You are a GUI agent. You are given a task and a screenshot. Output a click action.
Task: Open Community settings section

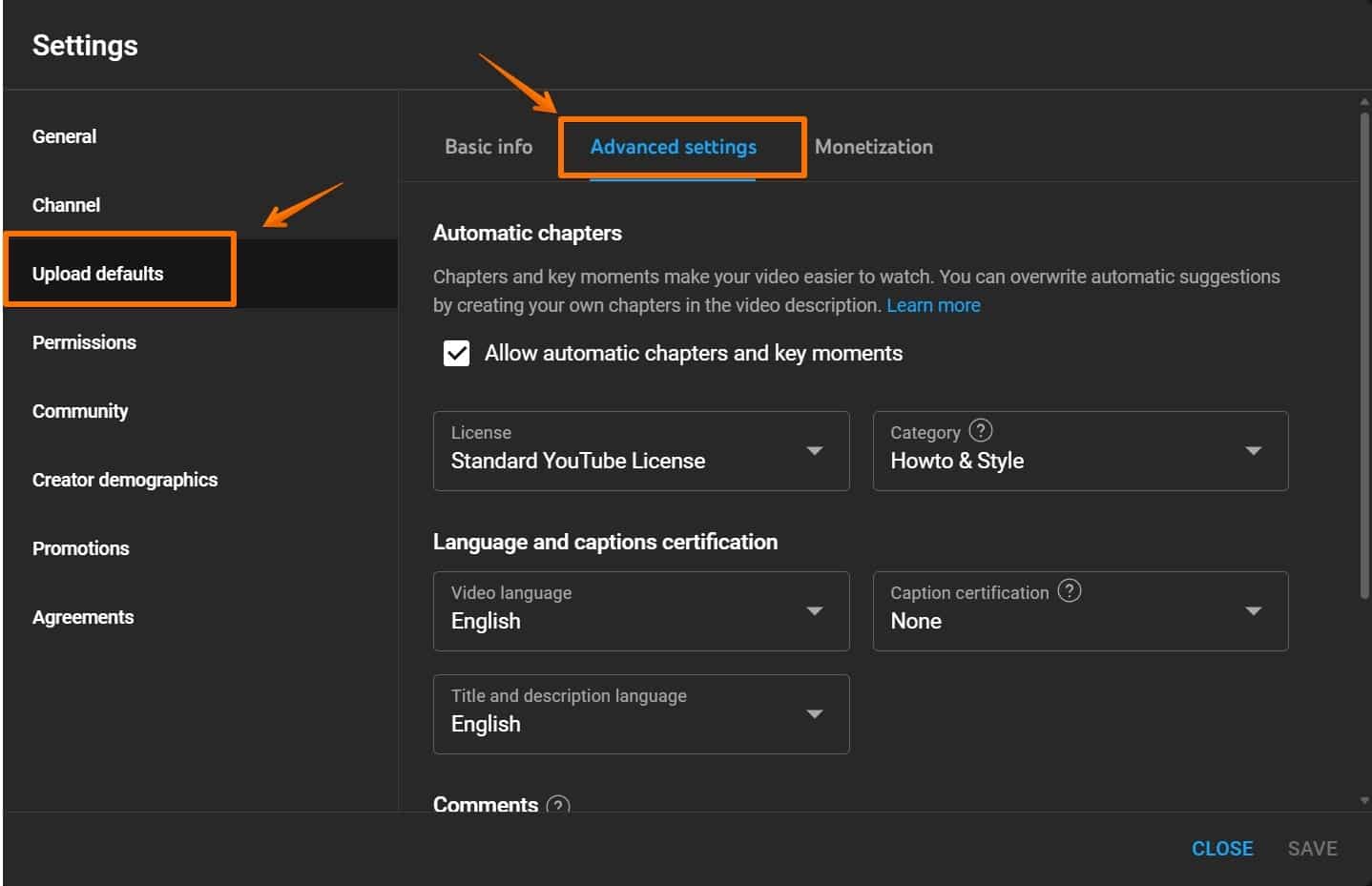[80, 411]
